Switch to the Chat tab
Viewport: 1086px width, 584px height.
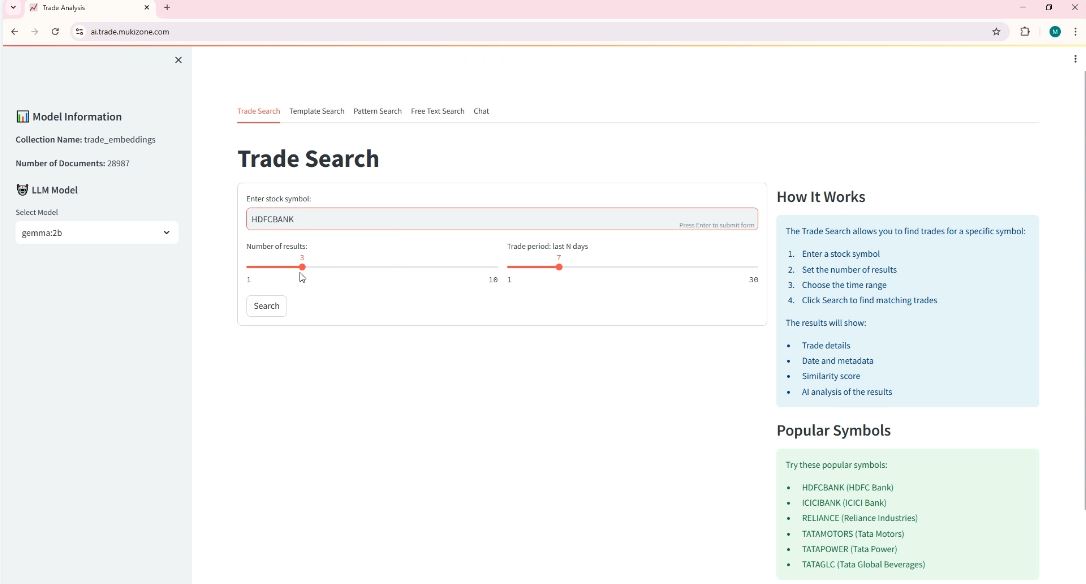tap(481, 112)
